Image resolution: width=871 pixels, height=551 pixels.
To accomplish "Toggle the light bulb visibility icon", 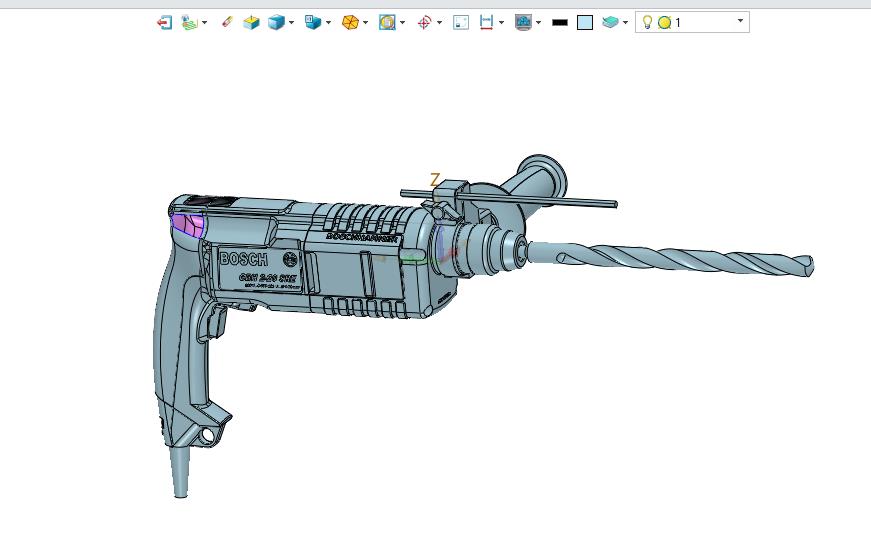I will tap(647, 22).
